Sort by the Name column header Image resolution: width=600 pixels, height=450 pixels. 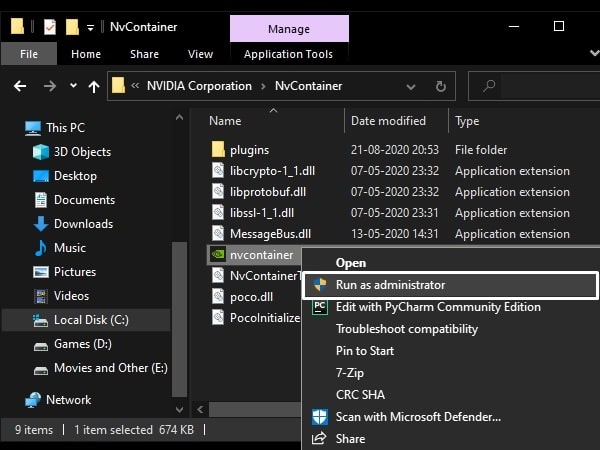tap(225, 121)
